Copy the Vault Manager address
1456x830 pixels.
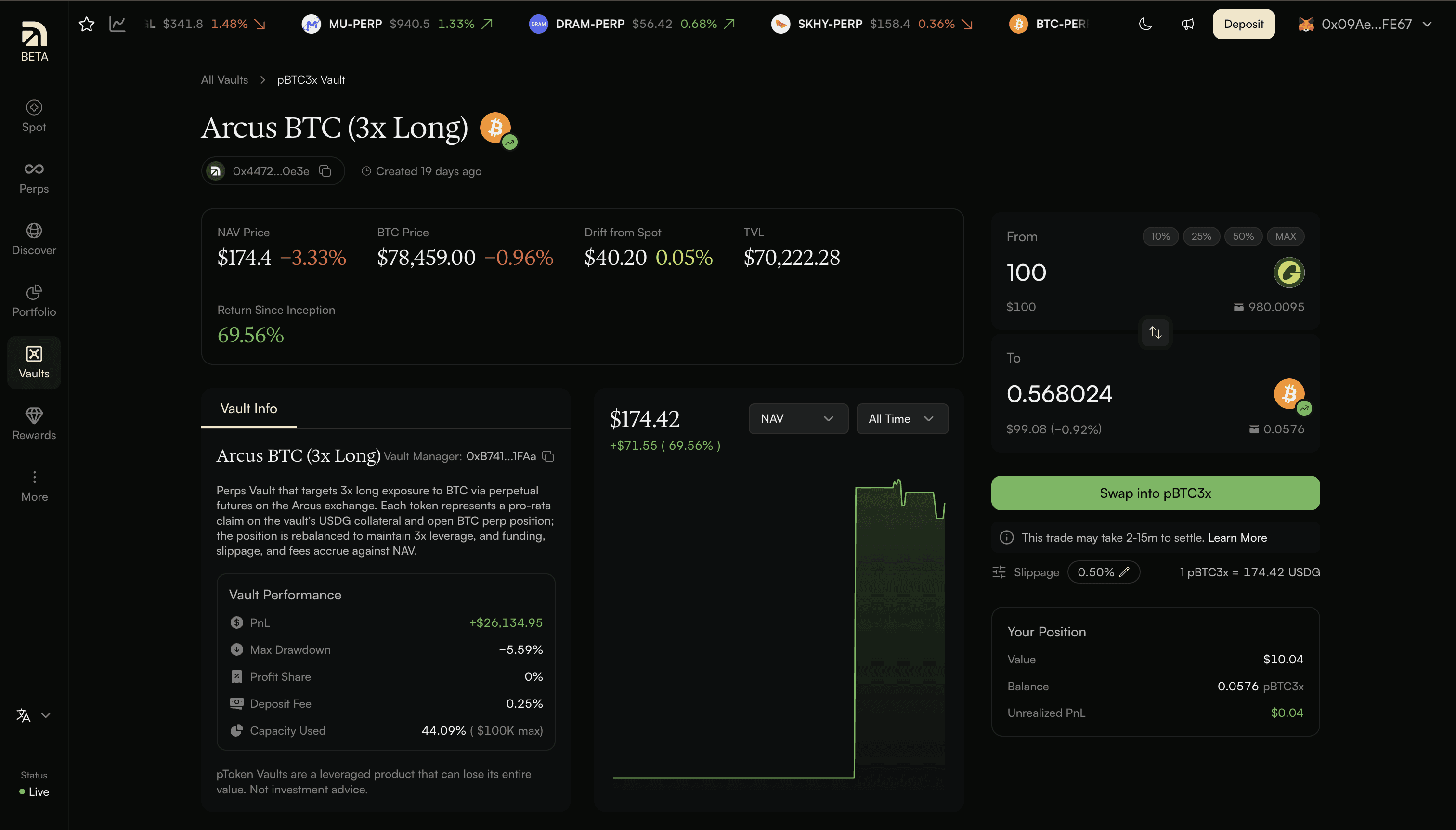point(548,456)
